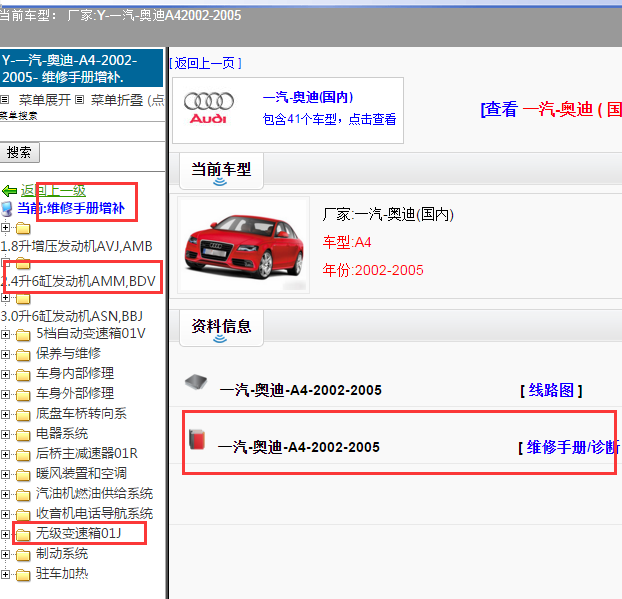Expand the 3.0升6缸发动机 tree node
The width and height of the screenshot is (622, 599).
(x=5, y=298)
